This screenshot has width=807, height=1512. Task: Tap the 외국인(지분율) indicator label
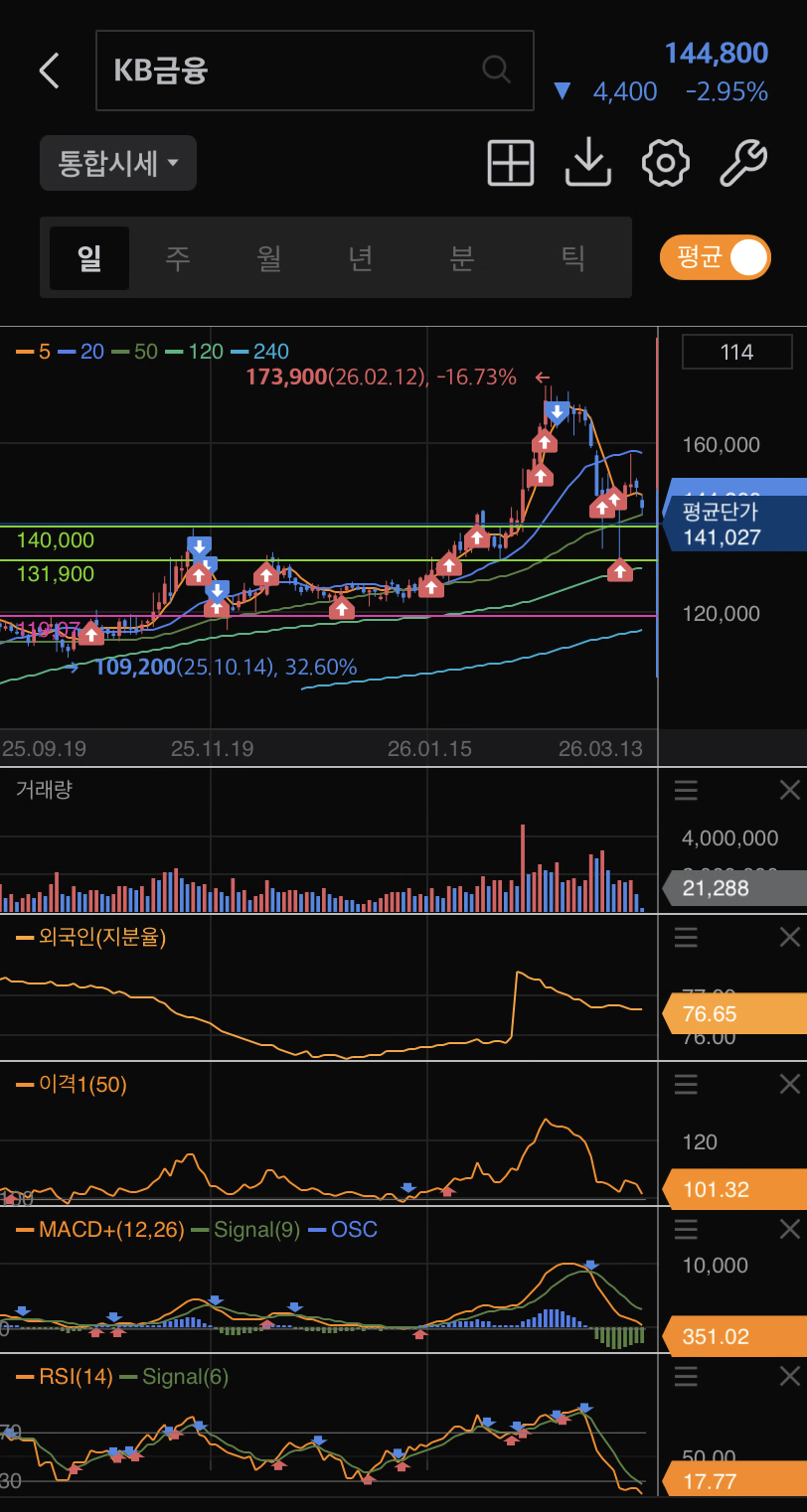91,936
